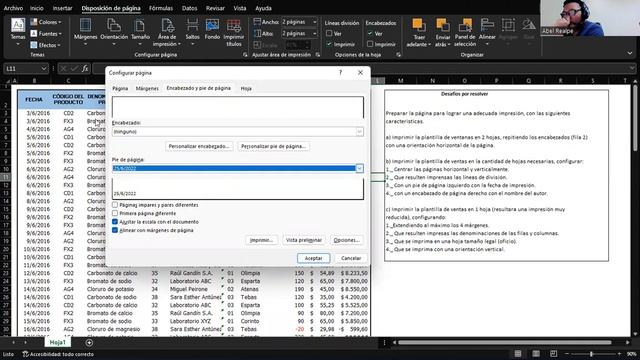Screen dimensions: 640x360
Task: Click the formula bar input field
Action: [363, 69]
